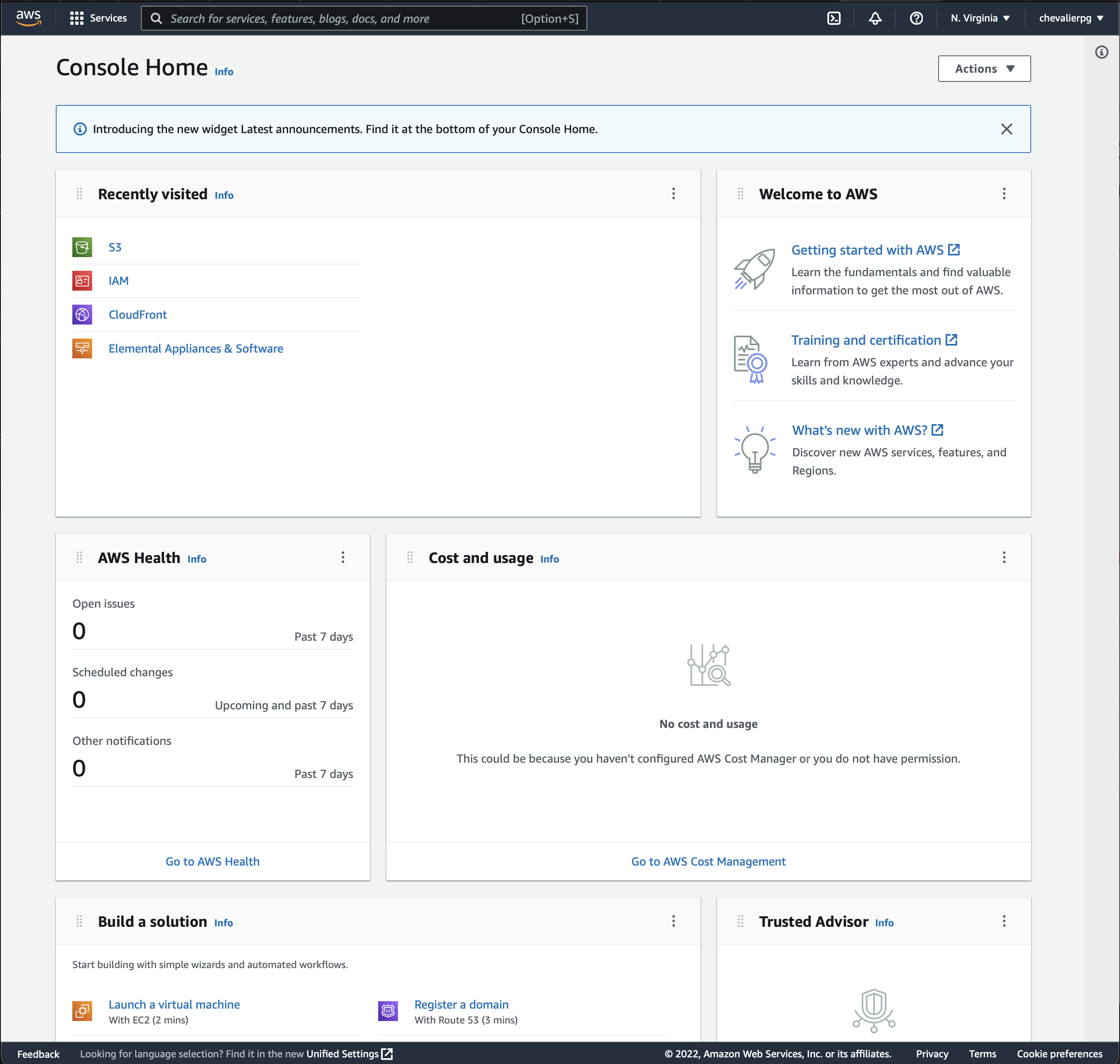Click Elemental Appliances & Software icon

point(82,348)
